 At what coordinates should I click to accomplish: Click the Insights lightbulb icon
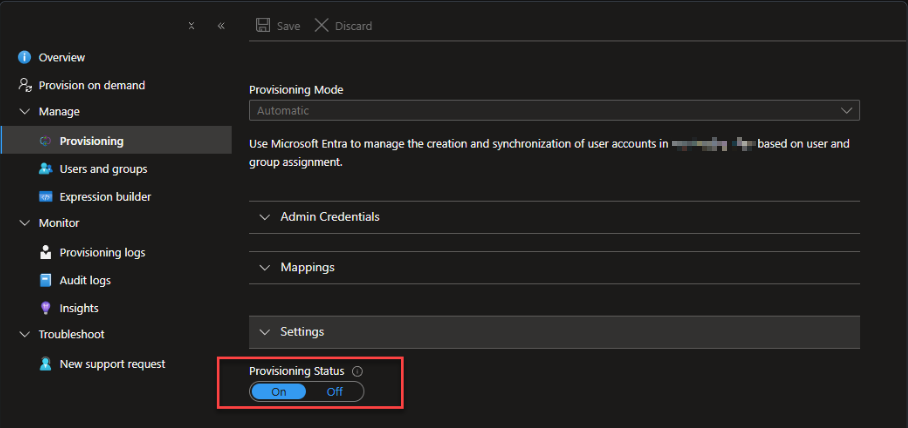pyautogui.click(x=45, y=309)
